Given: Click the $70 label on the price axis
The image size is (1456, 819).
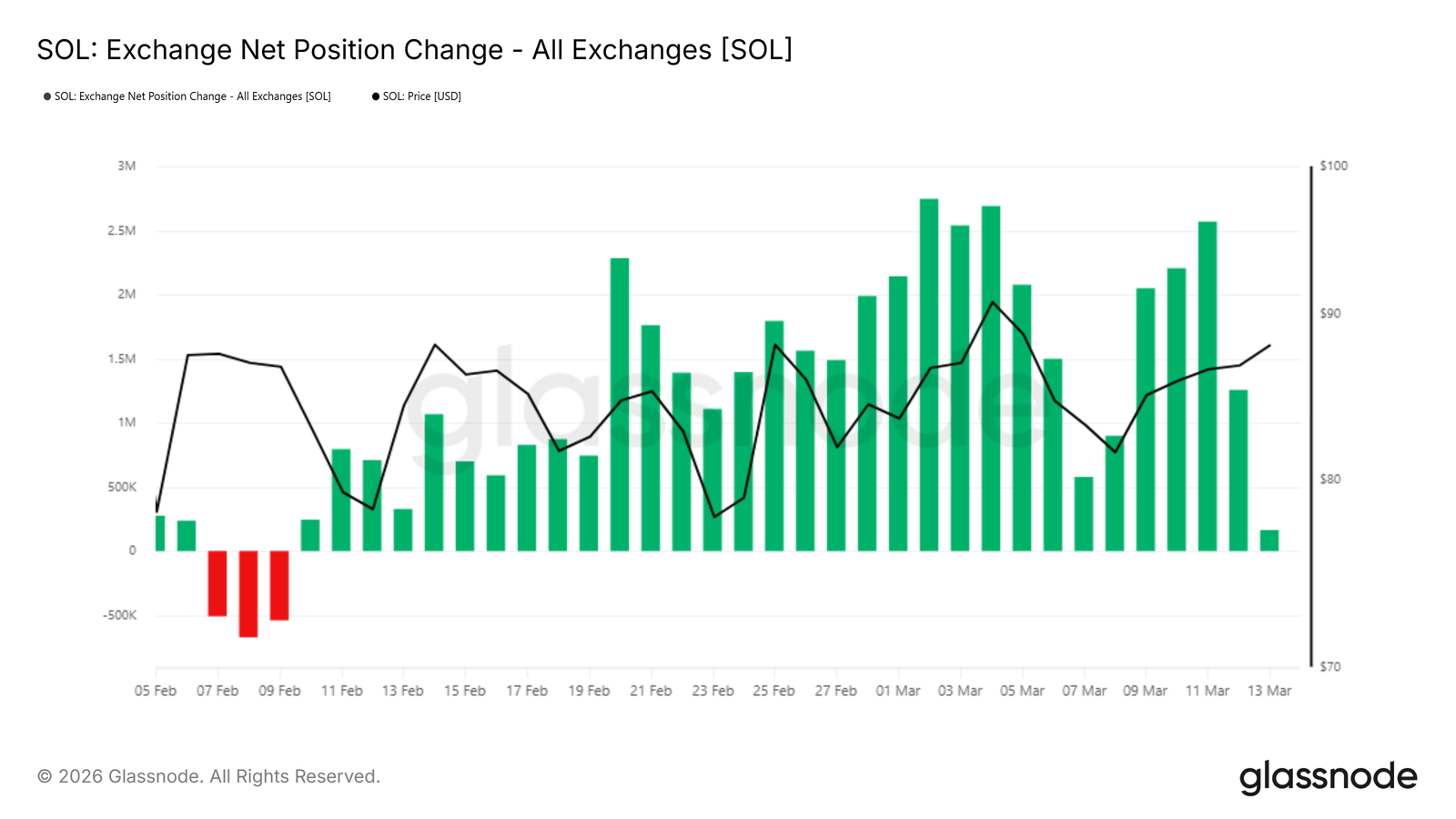Looking at the screenshot, I should [1330, 667].
